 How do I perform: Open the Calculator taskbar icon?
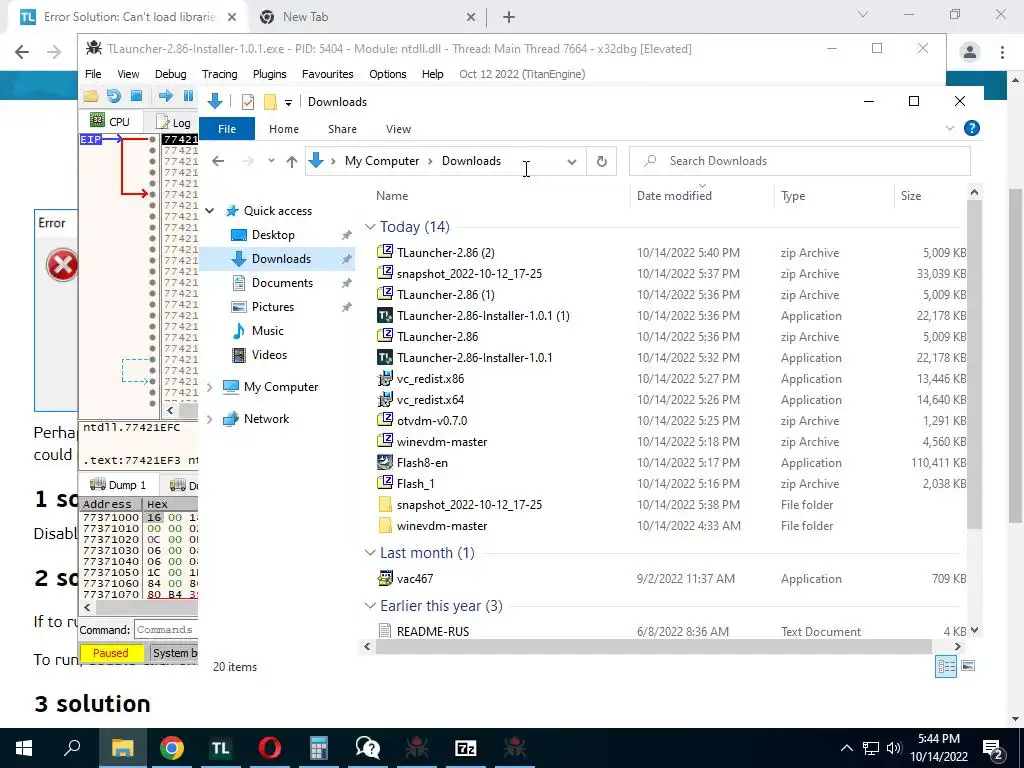(x=319, y=748)
